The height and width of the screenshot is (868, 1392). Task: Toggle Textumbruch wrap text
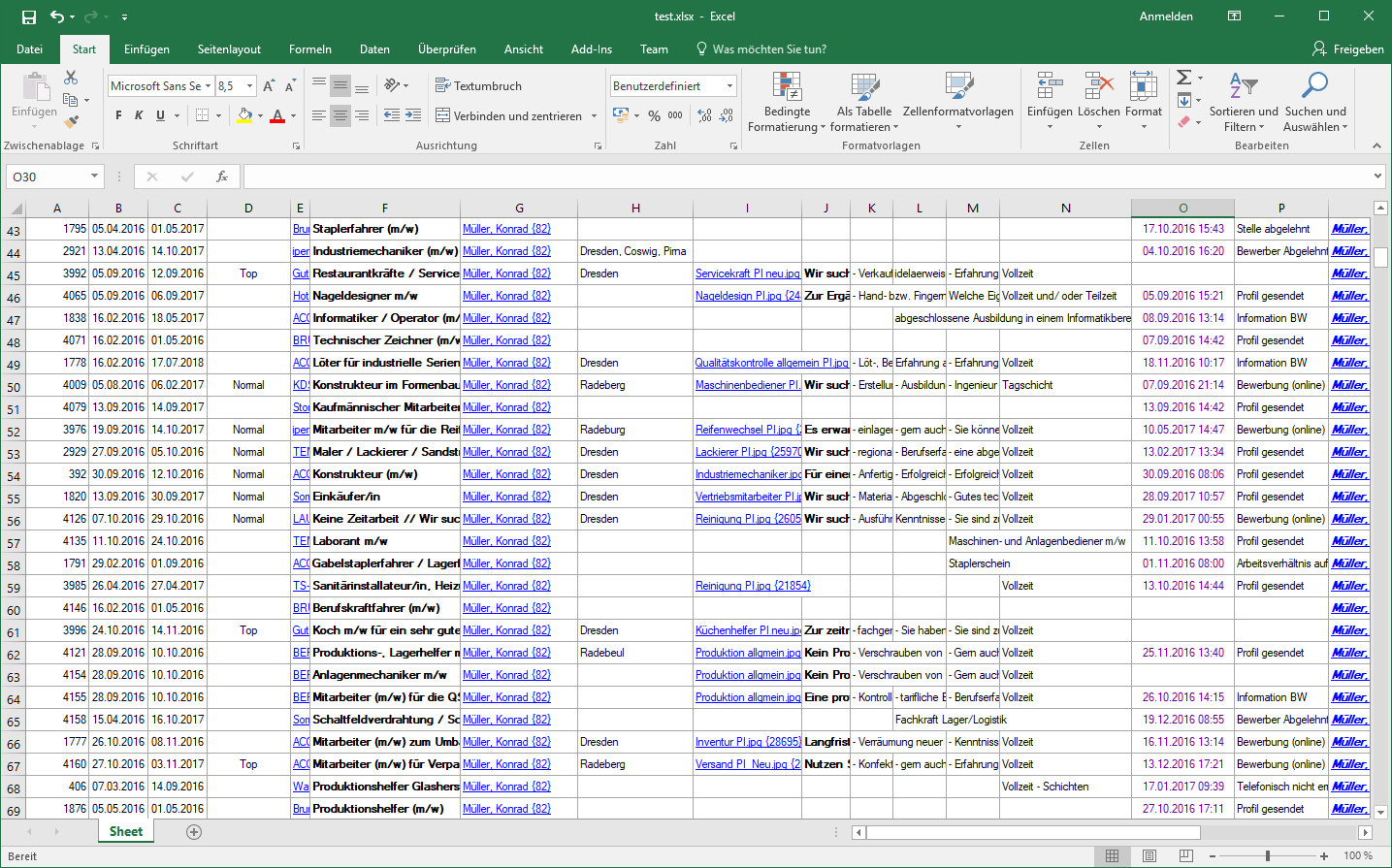[x=478, y=86]
